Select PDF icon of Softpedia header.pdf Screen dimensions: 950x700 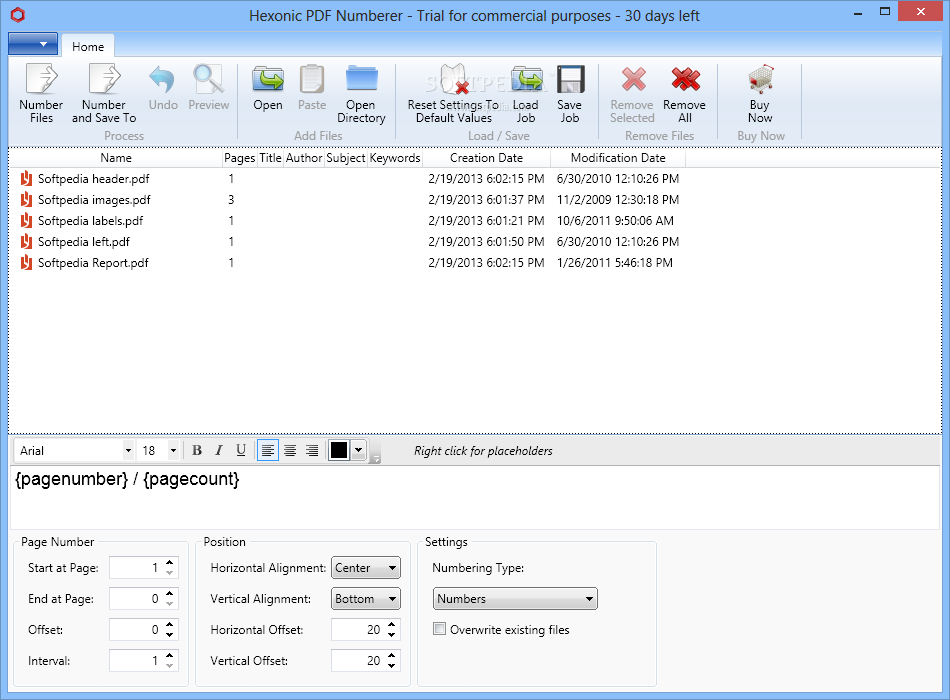pyautogui.click(x=26, y=178)
